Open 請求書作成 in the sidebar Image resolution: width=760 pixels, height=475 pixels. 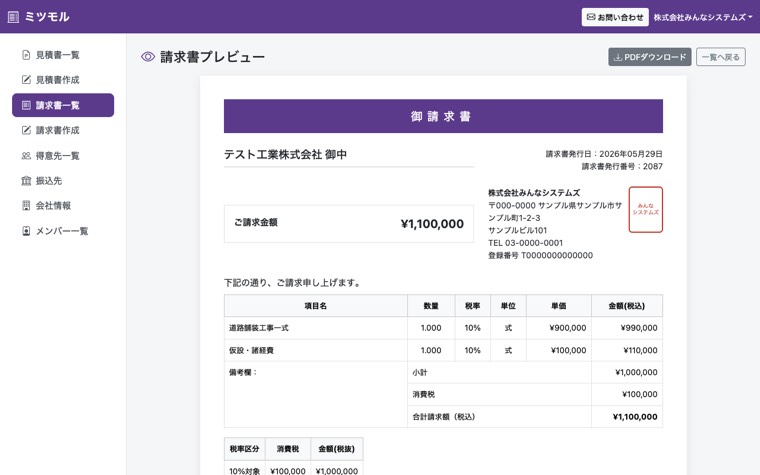(x=63, y=130)
